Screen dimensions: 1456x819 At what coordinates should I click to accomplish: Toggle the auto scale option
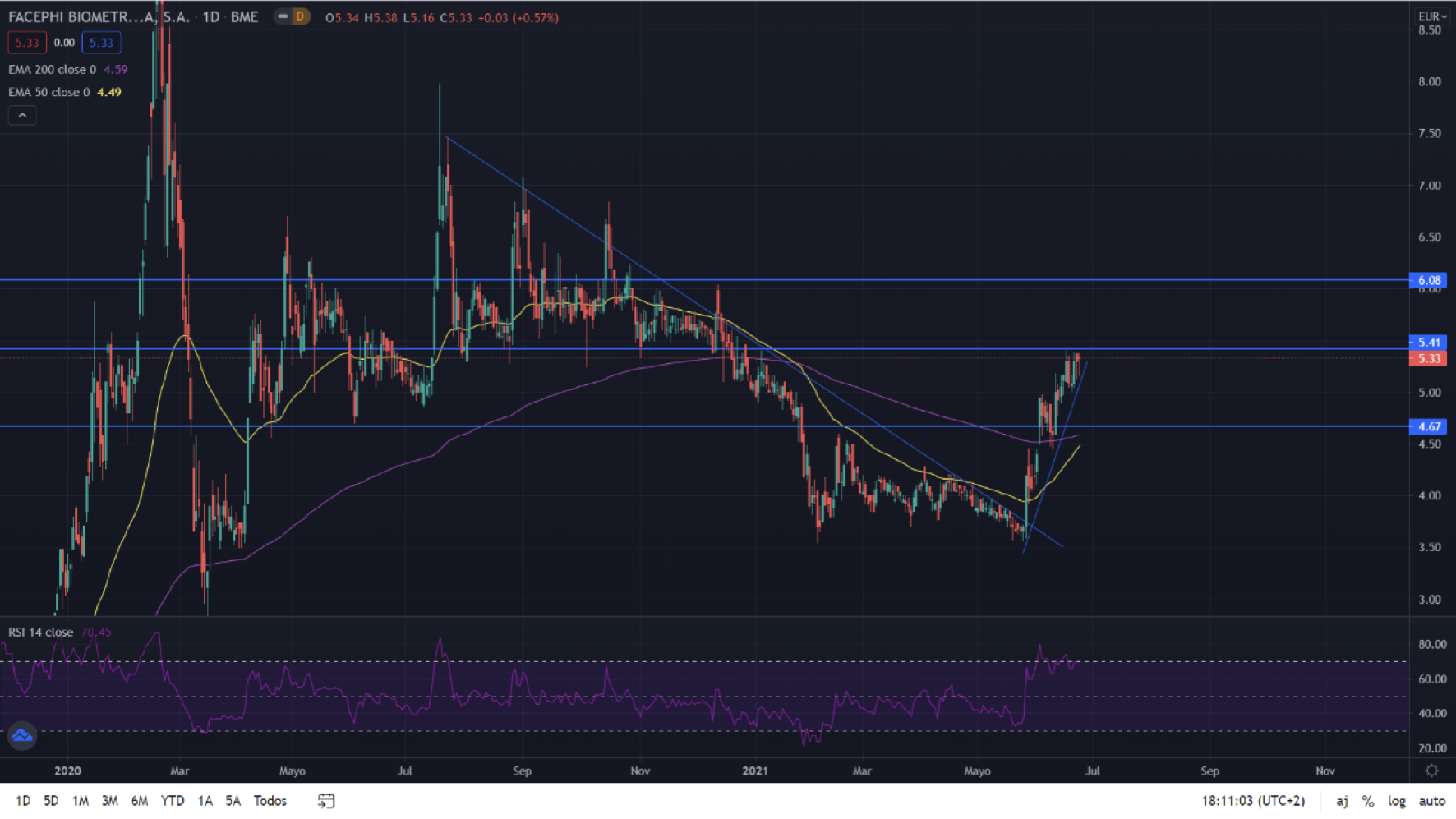[1431, 801]
